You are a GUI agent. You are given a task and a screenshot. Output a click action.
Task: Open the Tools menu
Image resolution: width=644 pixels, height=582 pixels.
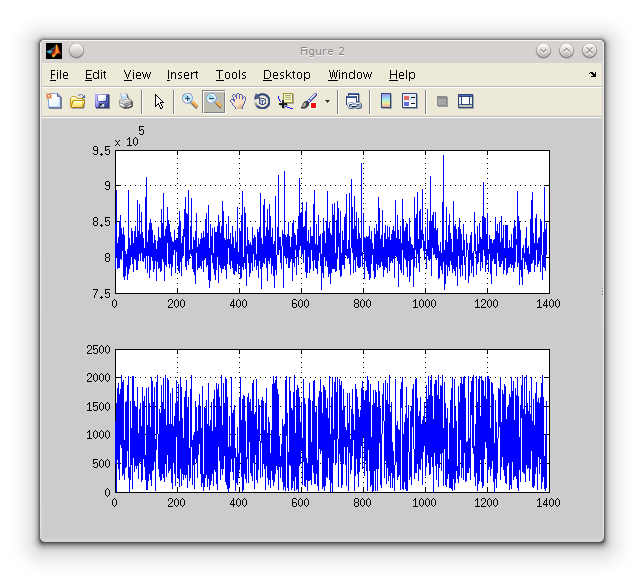(x=231, y=75)
